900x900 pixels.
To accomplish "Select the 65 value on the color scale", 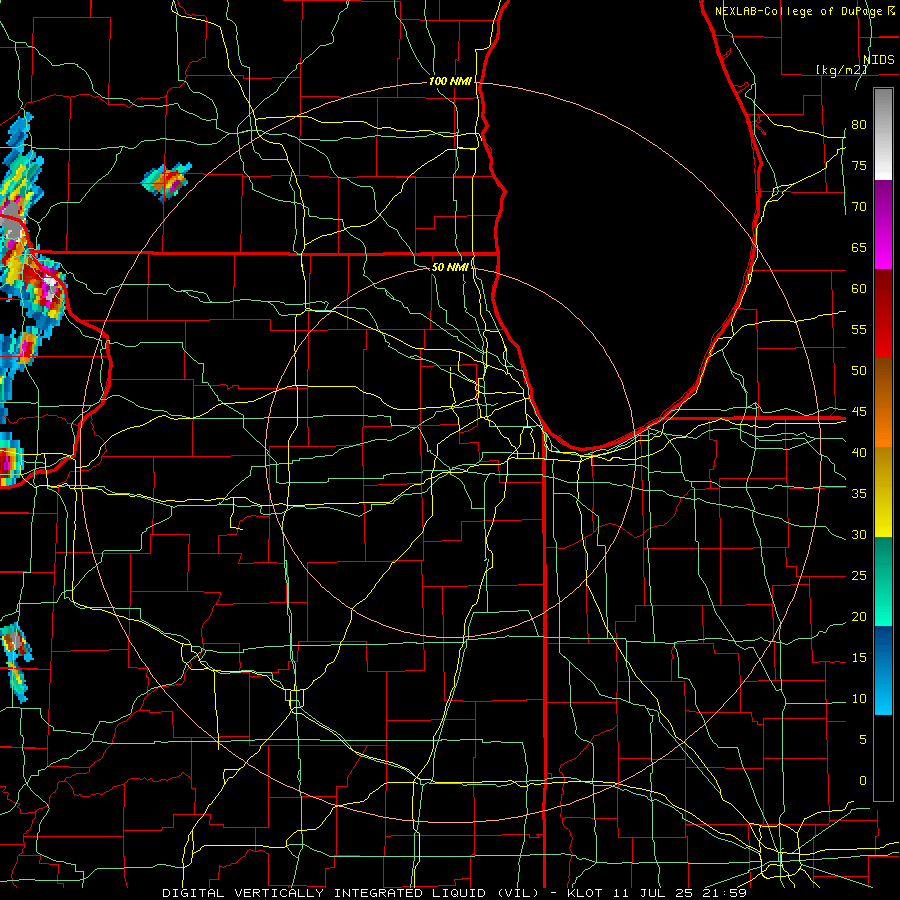I will pyautogui.click(x=859, y=247).
